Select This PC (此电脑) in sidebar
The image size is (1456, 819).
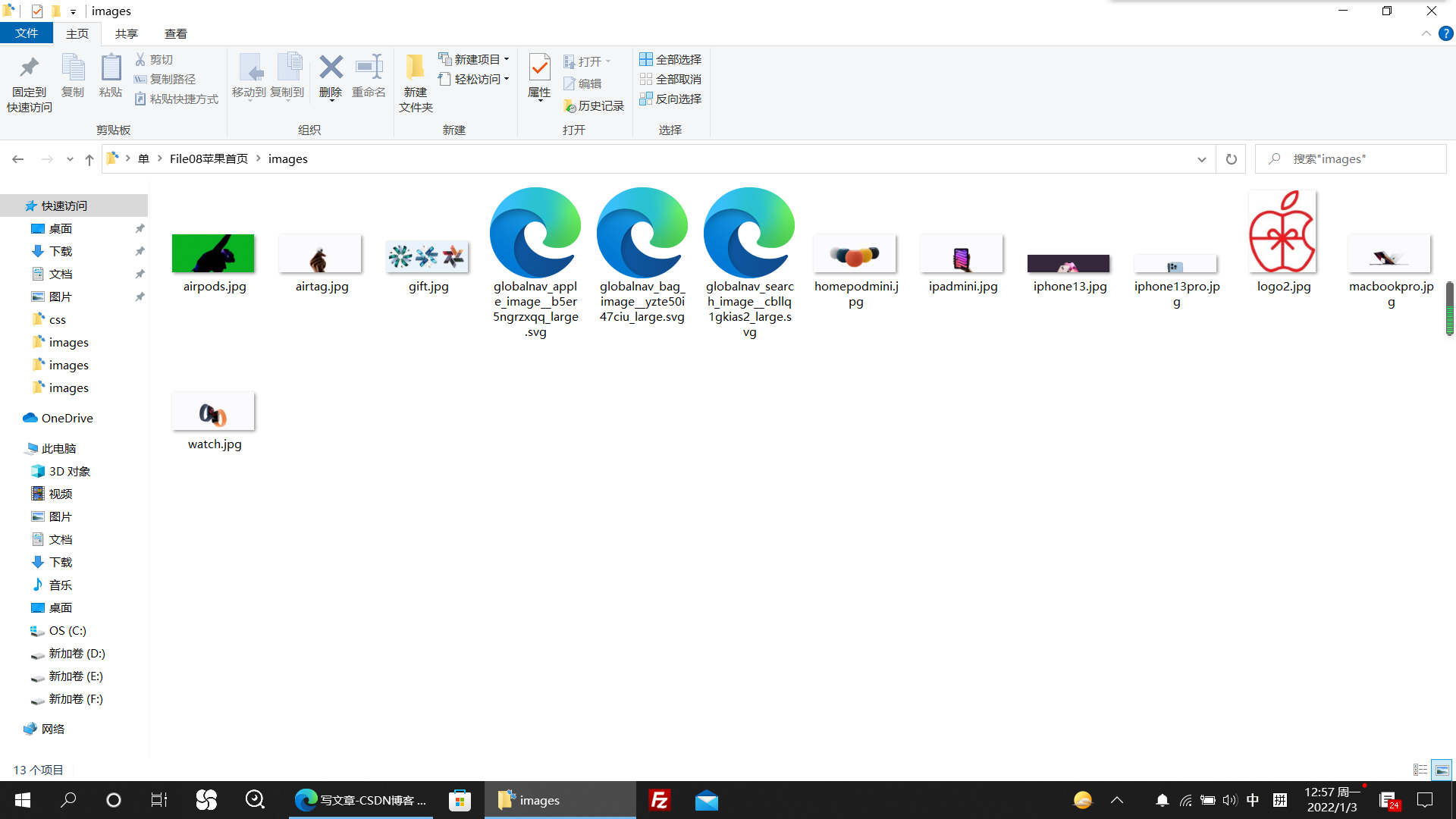click(x=58, y=448)
